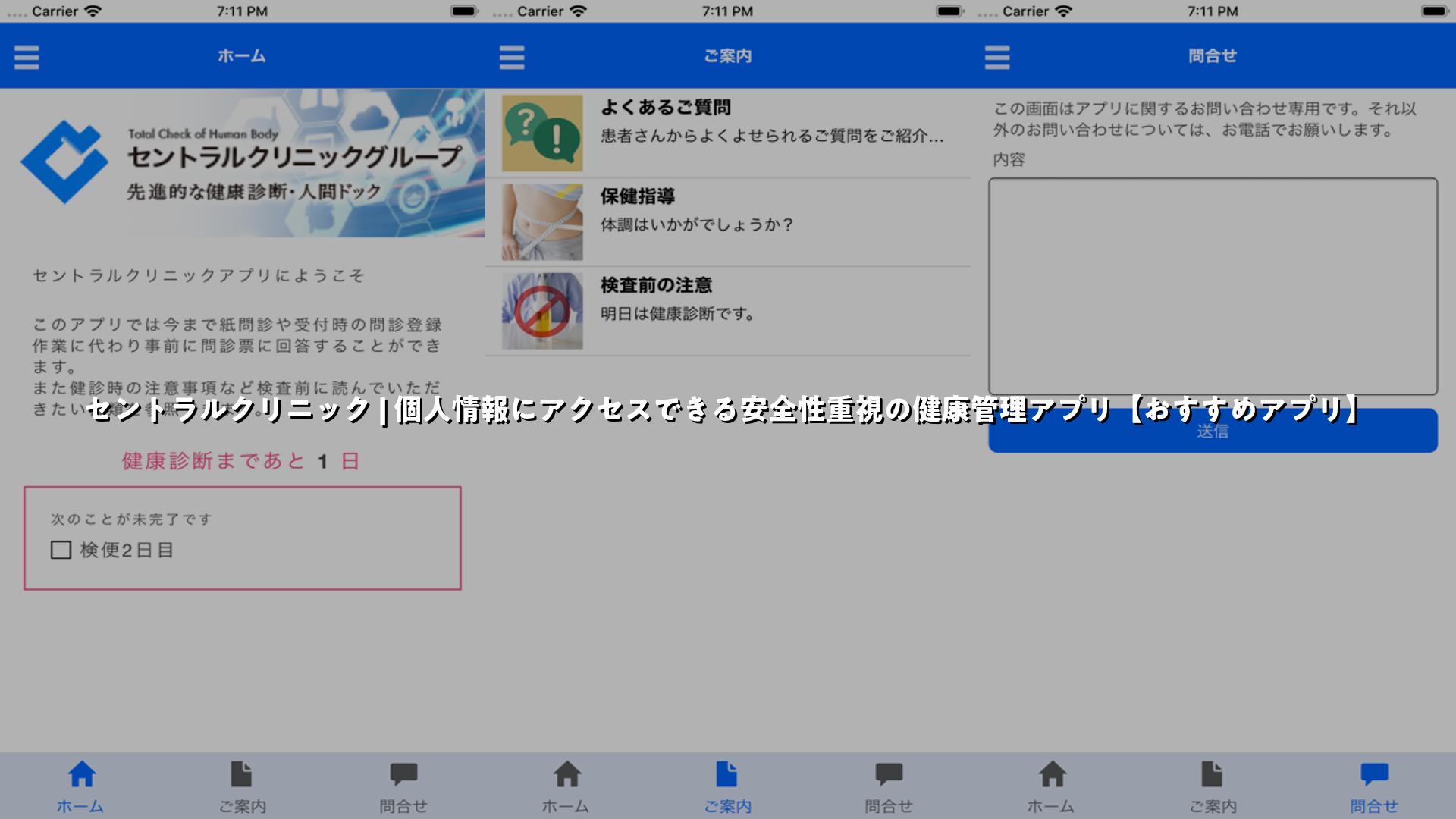Click Wi-Fi status icon on first screen
This screenshot has width=1456, height=819.
point(93,11)
